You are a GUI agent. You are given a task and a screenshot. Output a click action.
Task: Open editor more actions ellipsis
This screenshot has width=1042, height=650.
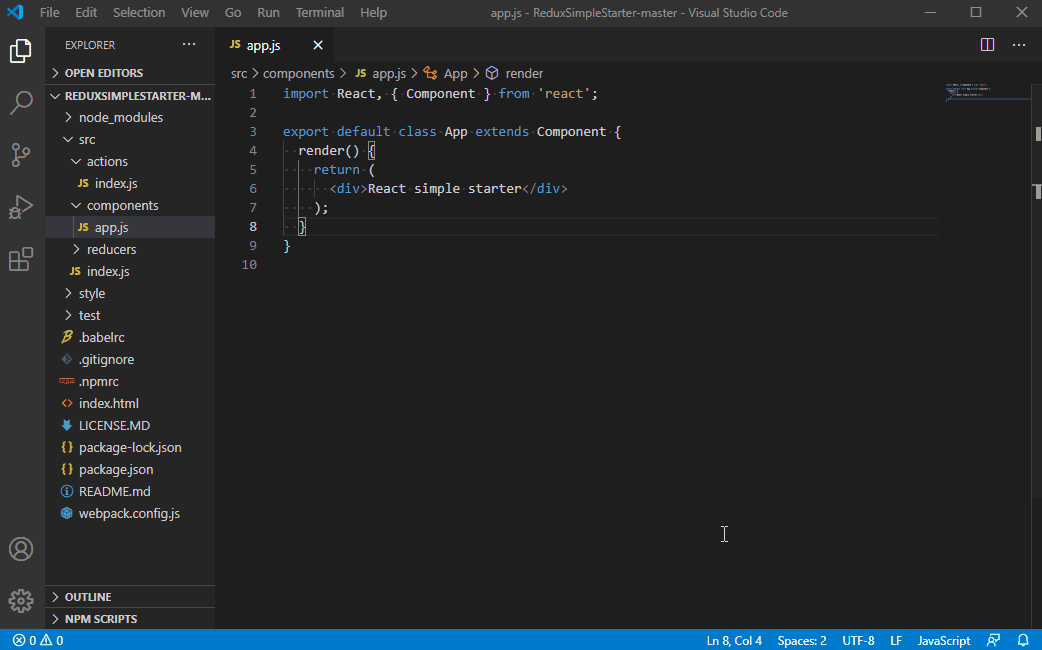[1019, 45]
